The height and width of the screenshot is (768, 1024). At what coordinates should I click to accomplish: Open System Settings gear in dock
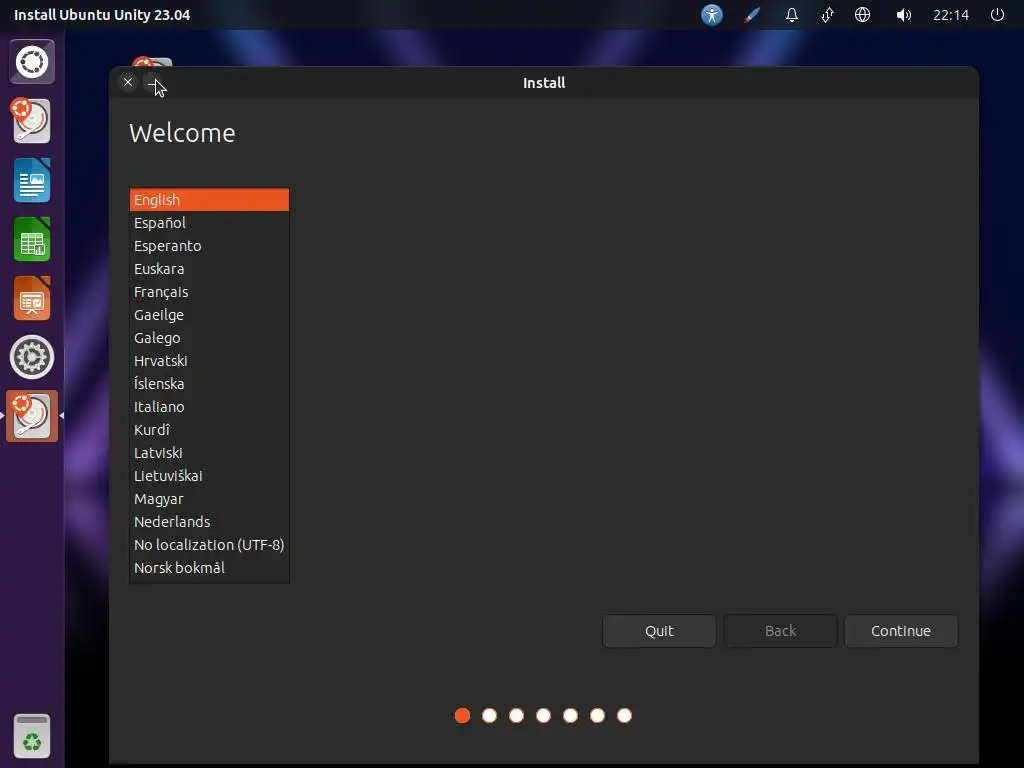[x=32, y=357]
